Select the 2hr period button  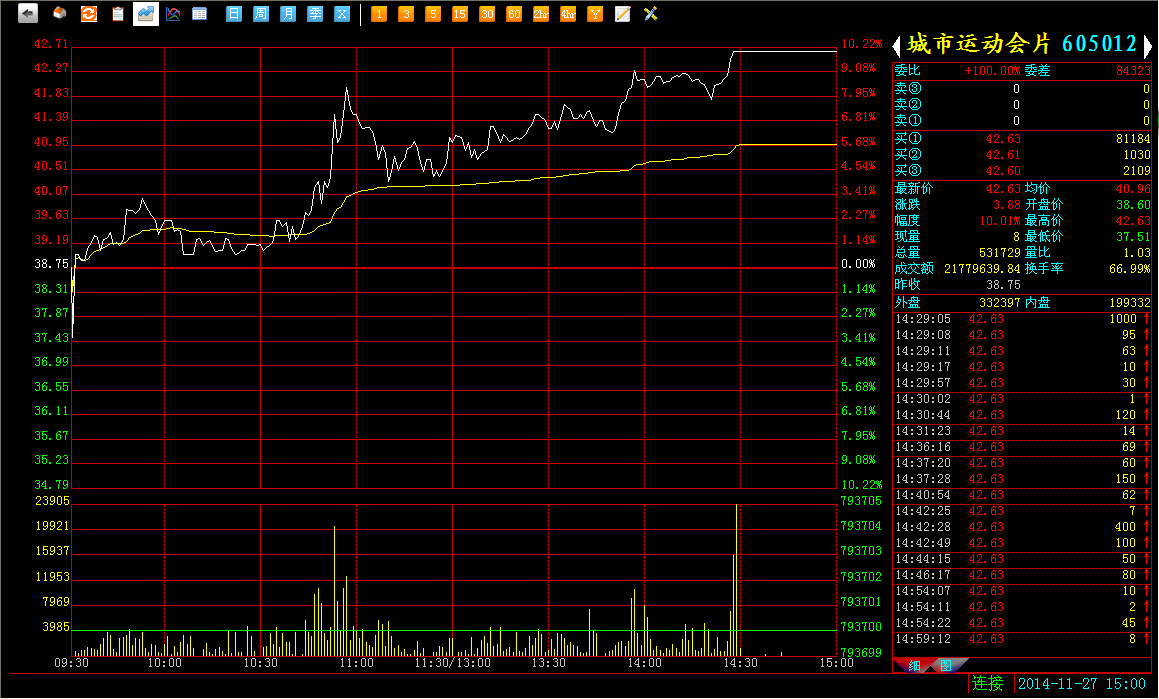click(x=541, y=14)
